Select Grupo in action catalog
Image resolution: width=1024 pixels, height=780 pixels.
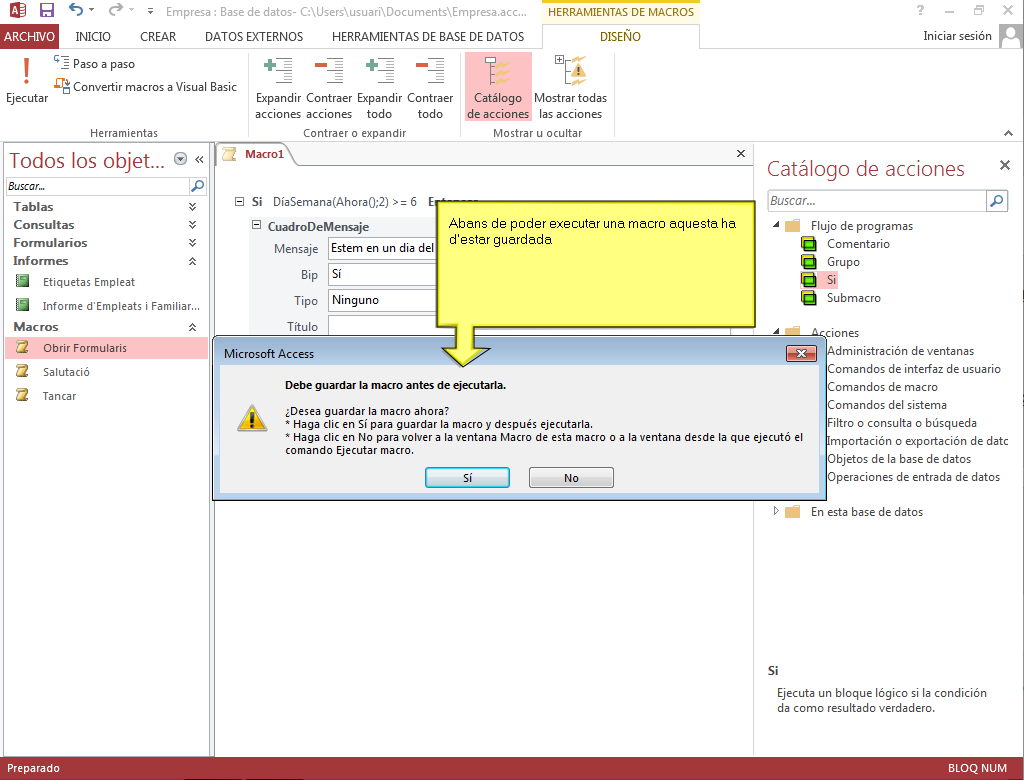point(843,262)
